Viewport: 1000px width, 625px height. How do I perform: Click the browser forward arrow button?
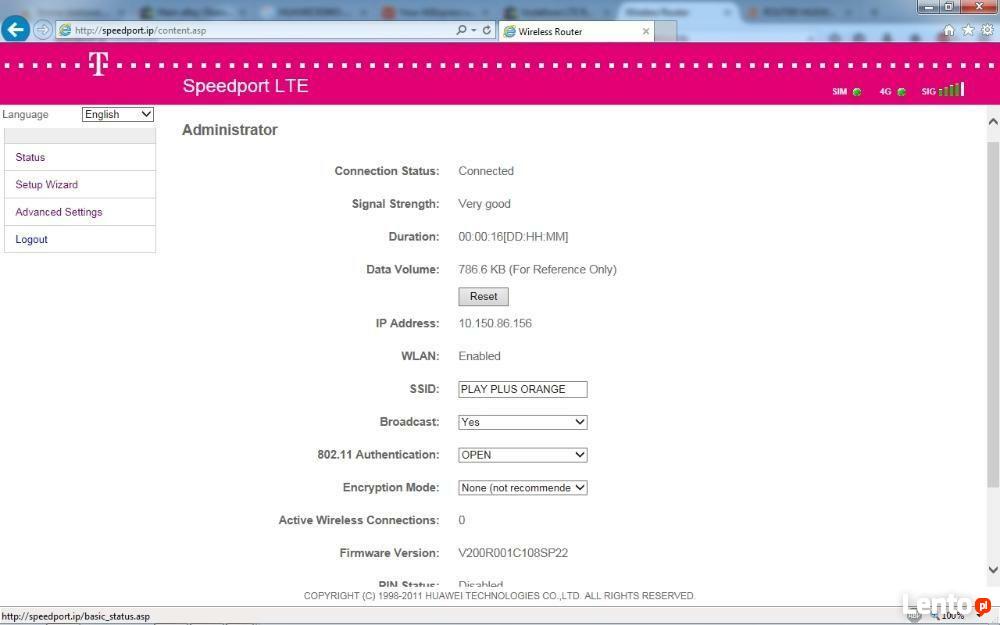coord(43,30)
